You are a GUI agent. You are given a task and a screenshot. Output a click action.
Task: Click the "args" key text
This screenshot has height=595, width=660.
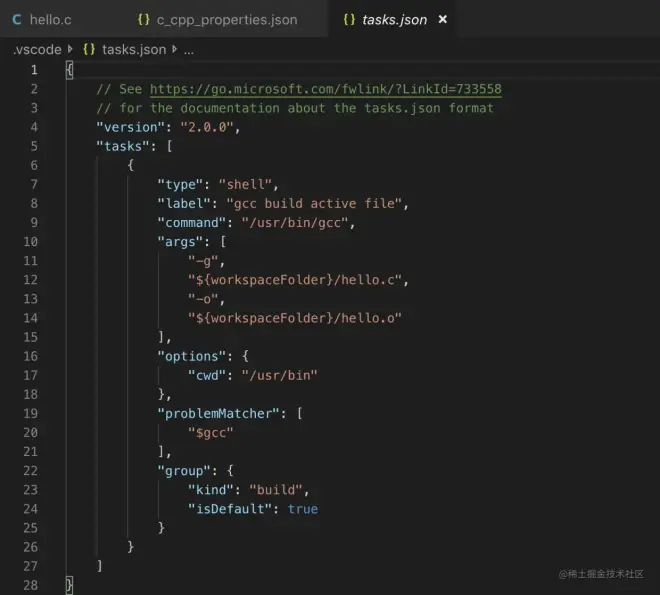click(180, 242)
